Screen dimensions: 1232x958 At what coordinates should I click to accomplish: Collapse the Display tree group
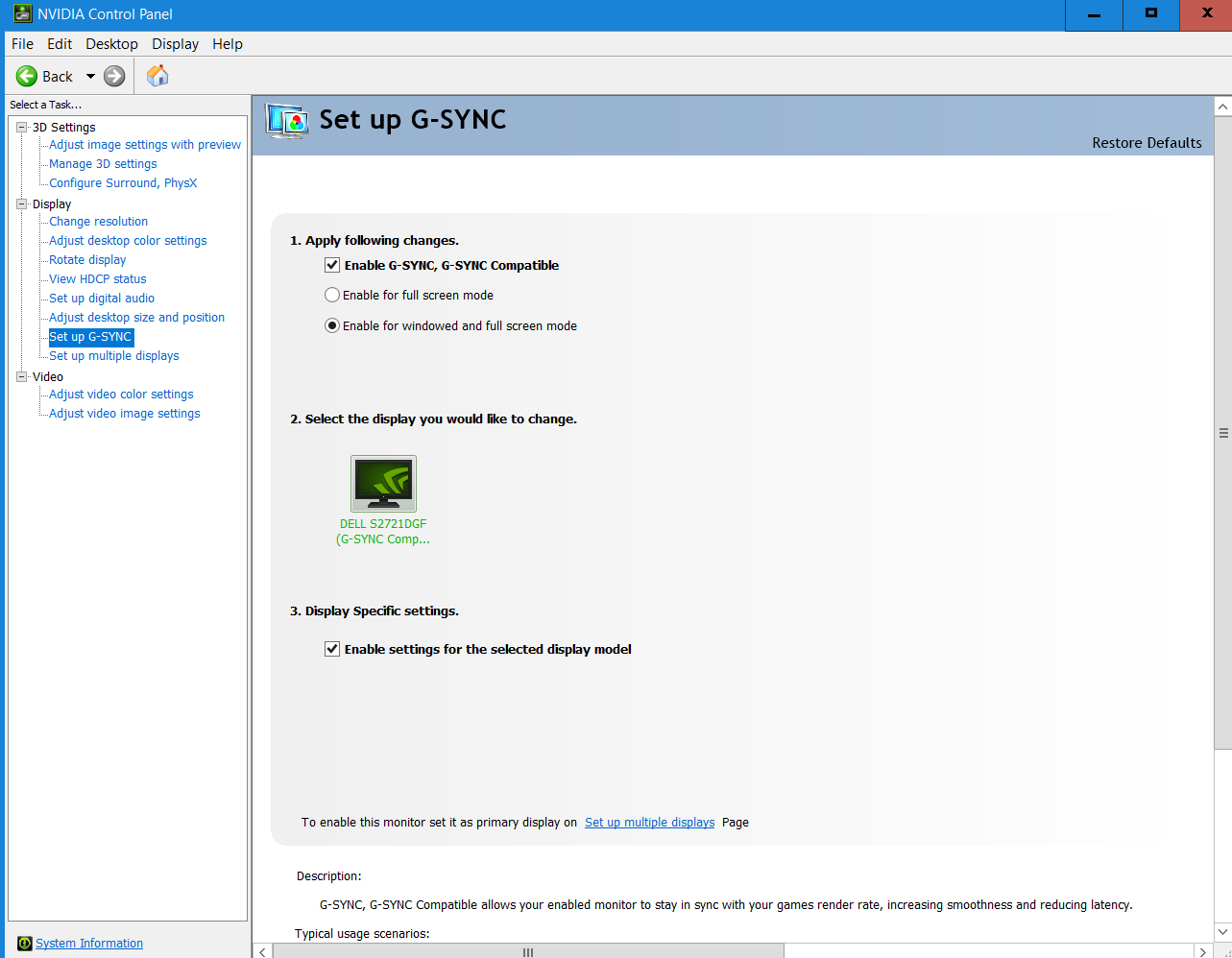tap(22, 204)
